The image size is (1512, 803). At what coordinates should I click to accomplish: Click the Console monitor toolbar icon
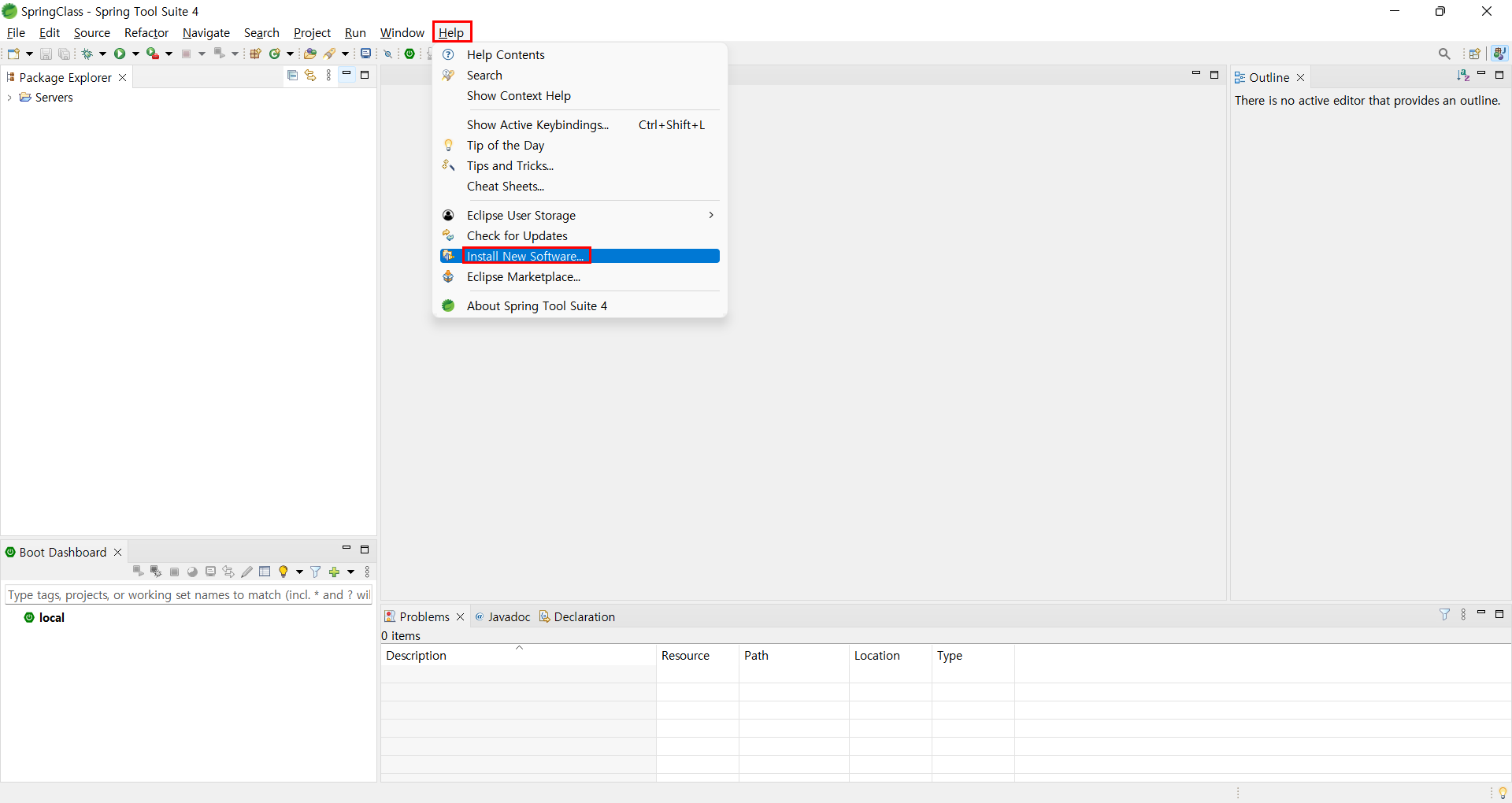tap(365, 54)
